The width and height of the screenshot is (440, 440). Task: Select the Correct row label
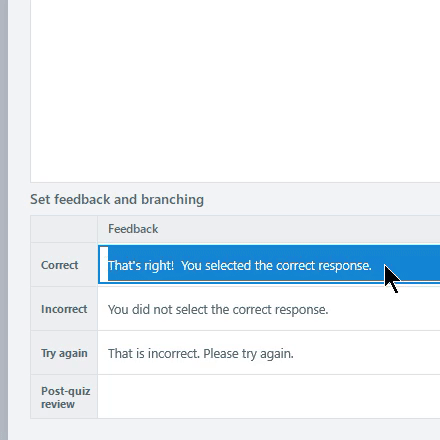tap(59, 265)
